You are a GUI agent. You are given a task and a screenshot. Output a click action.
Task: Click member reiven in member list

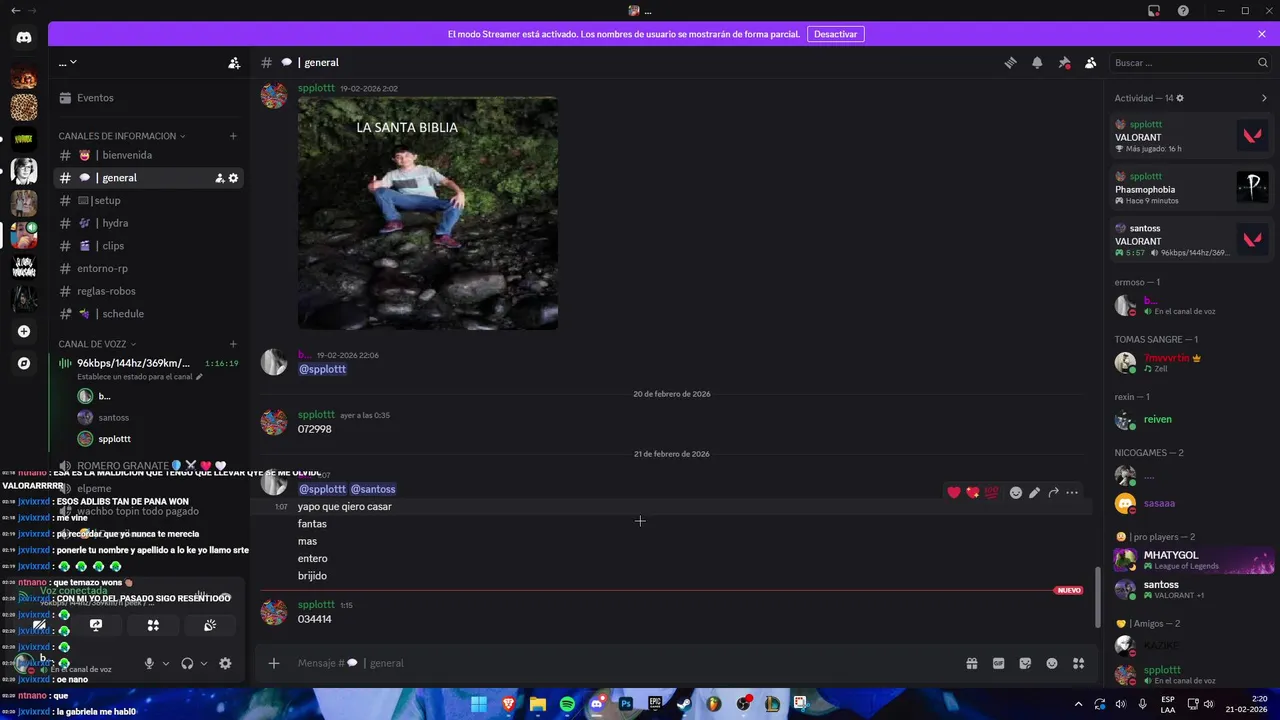(x=1191, y=420)
